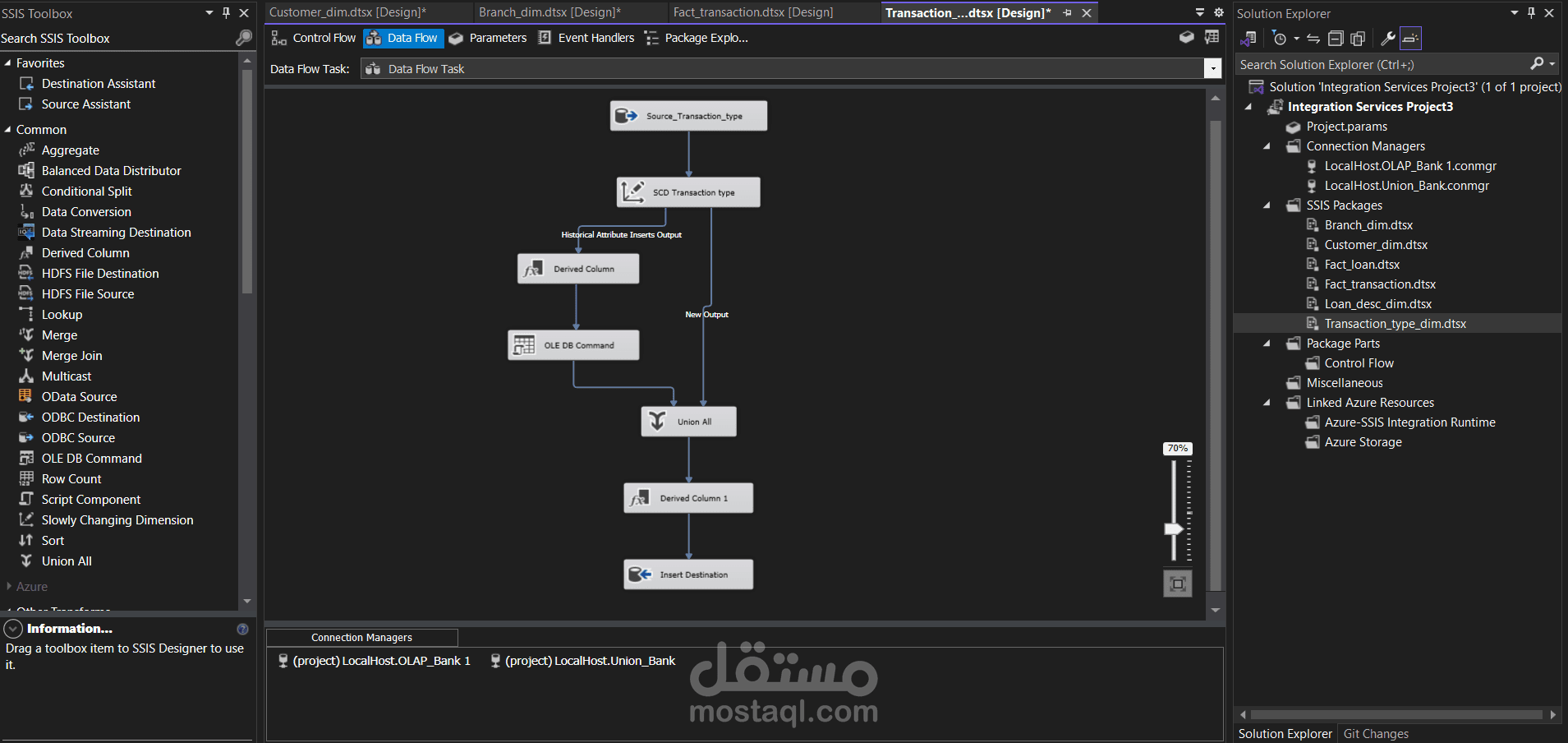1568x743 pixels.
Task: Select LocalHost.OLAP_Bank 1.conmgr in Solution Explorer
Action: 1410,166
